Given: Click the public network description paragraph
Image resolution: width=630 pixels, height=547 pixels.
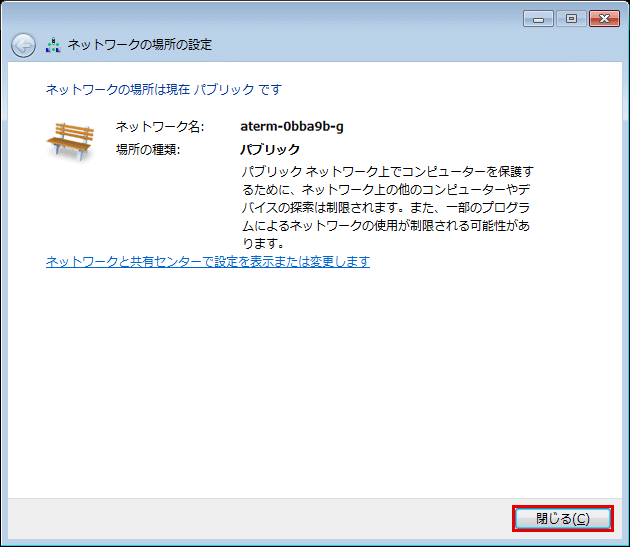Looking at the screenshot, I should 387,207.
